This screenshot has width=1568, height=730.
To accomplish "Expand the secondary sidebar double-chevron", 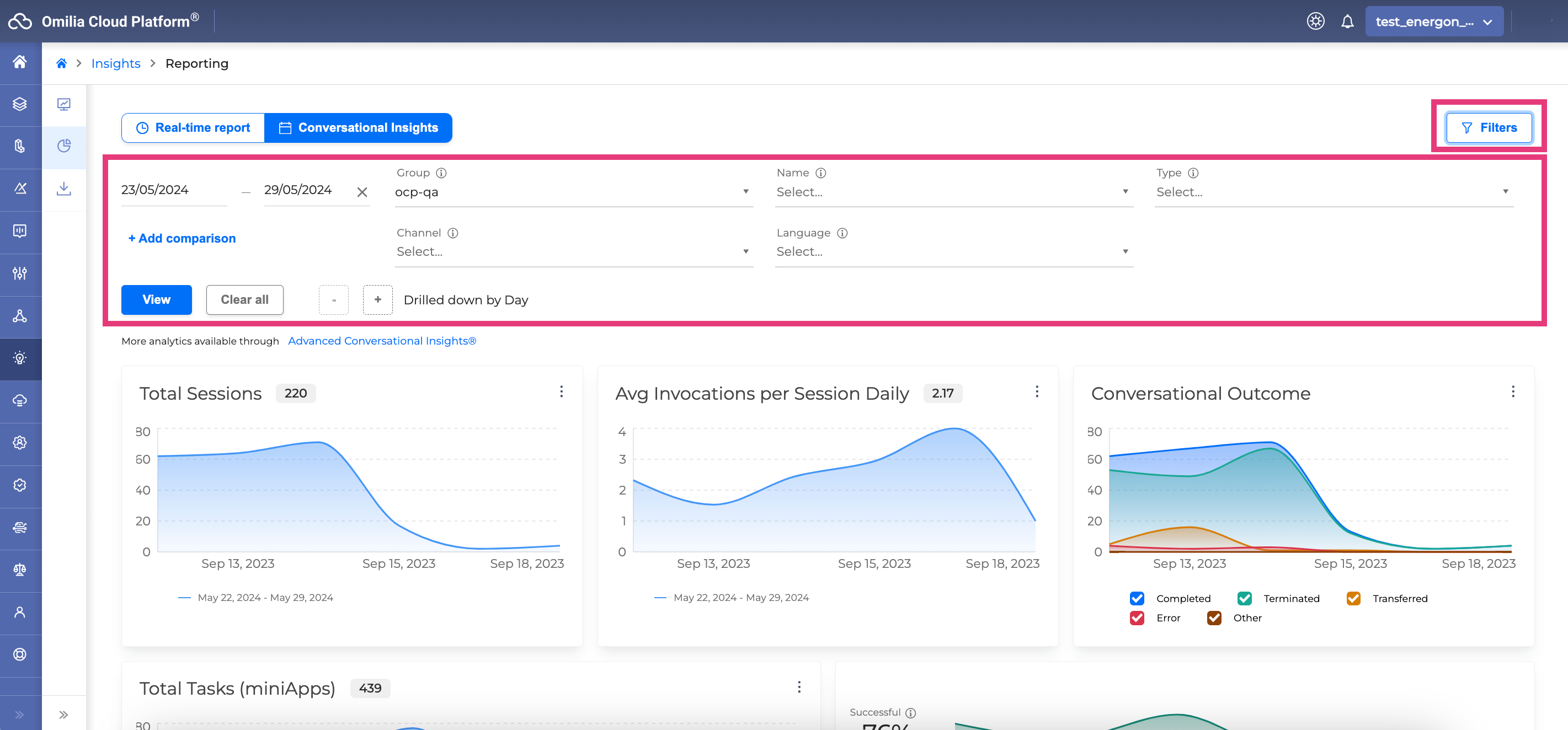I will (x=63, y=714).
